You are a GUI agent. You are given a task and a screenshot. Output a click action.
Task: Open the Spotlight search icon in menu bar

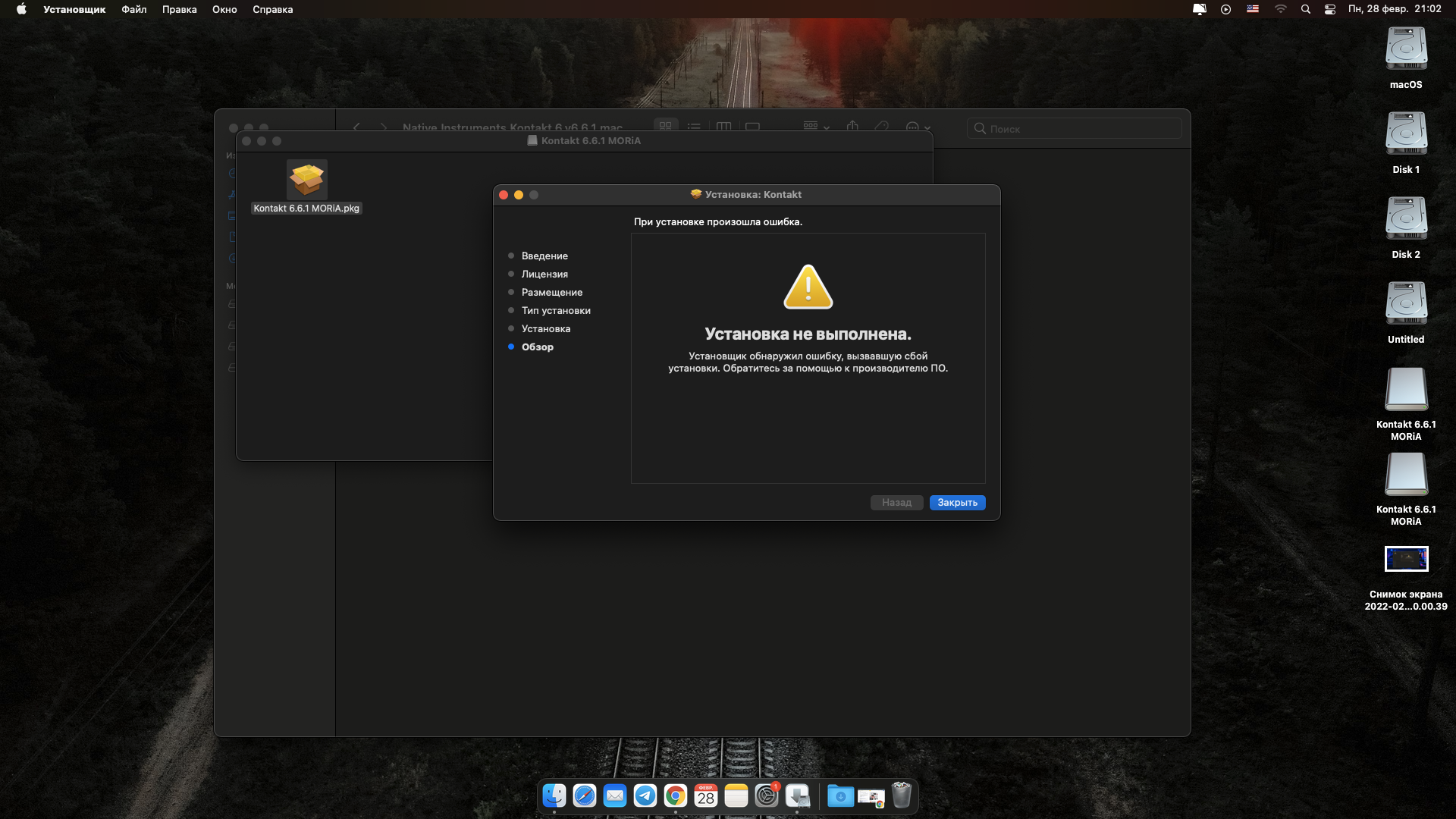(1305, 9)
